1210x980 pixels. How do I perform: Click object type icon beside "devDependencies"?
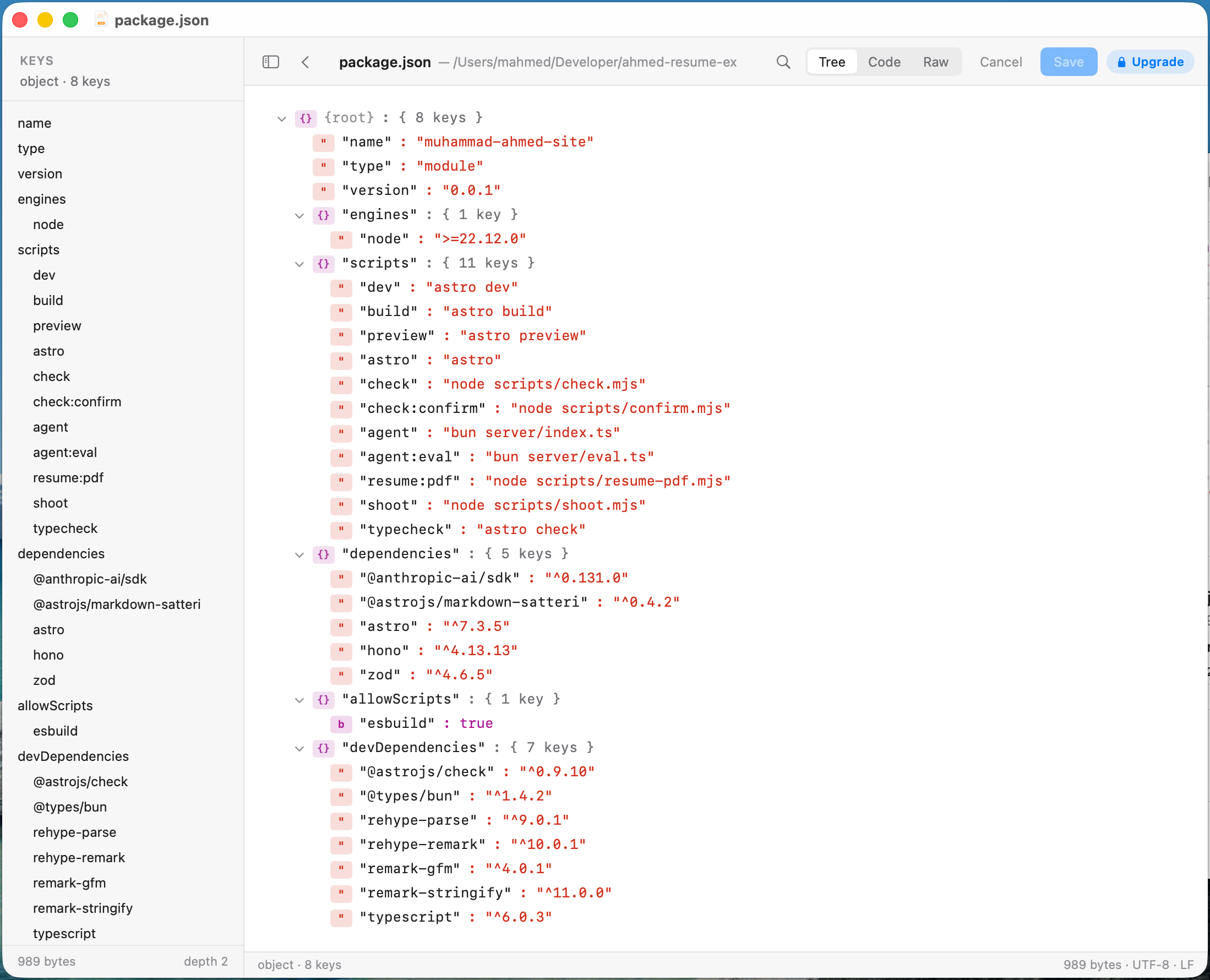(x=323, y=748)
